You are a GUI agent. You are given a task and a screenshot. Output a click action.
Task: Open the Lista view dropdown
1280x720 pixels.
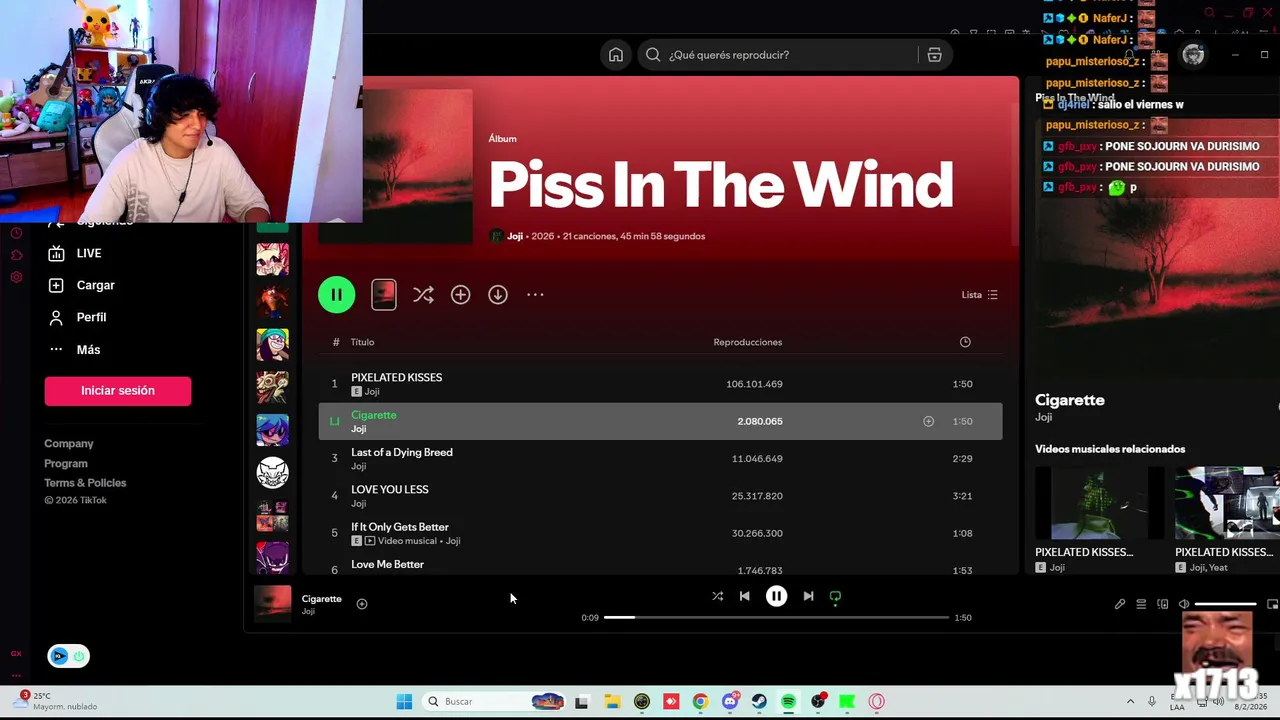pyautogui.click(x=979, y=295)
